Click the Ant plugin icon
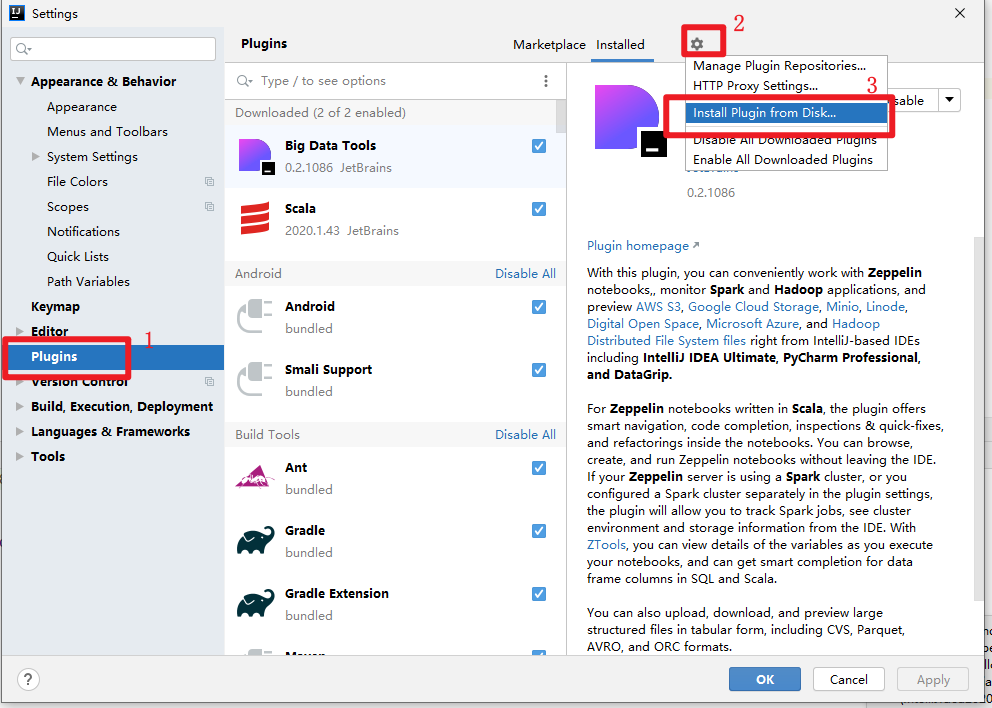The height and width of the screenshot is (708, 992). click(255, 478)
